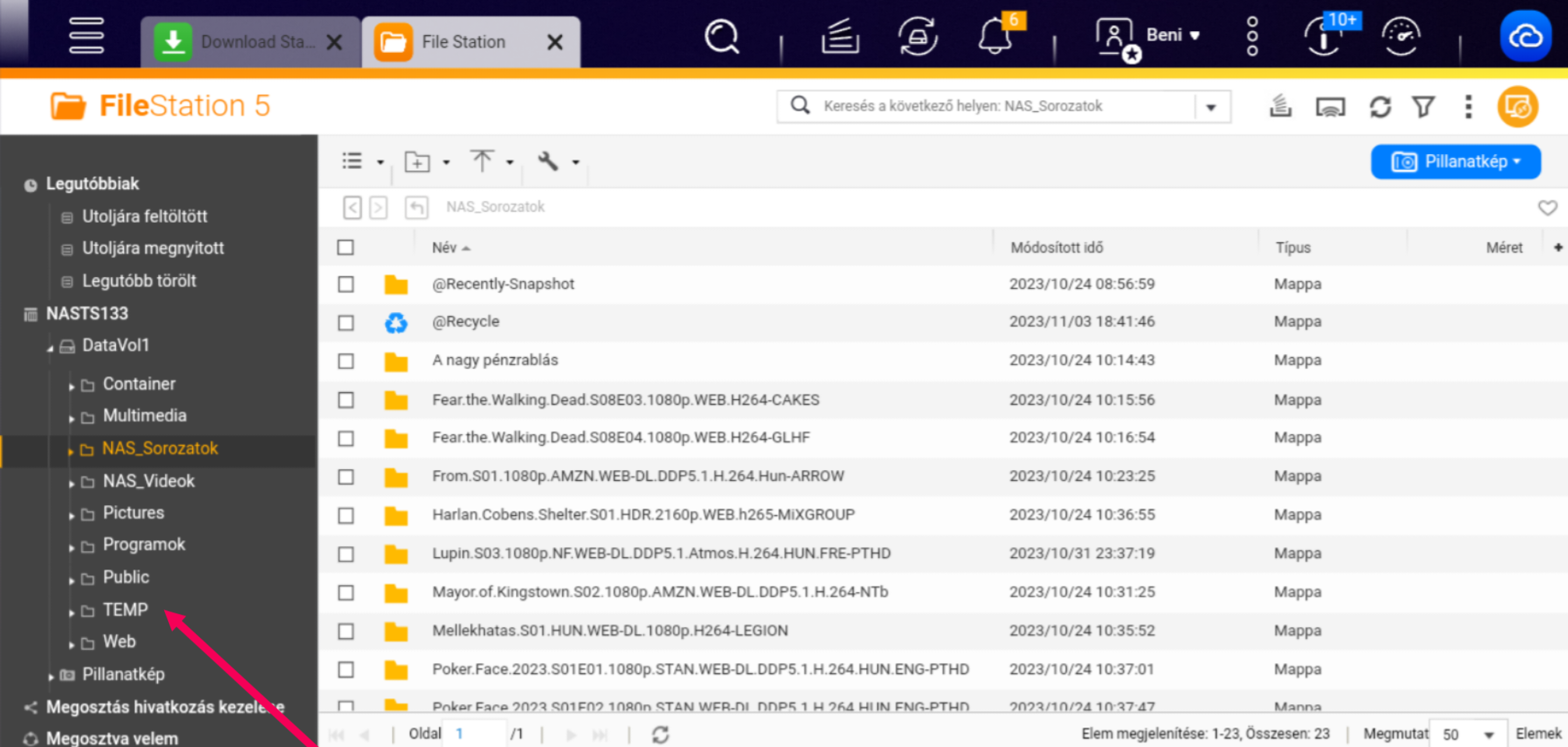Check the Fear.the.Walking.Dead.S08E03 checkbox
Image resolution: width=1568 pixels, height=747 pixels.
346,400
